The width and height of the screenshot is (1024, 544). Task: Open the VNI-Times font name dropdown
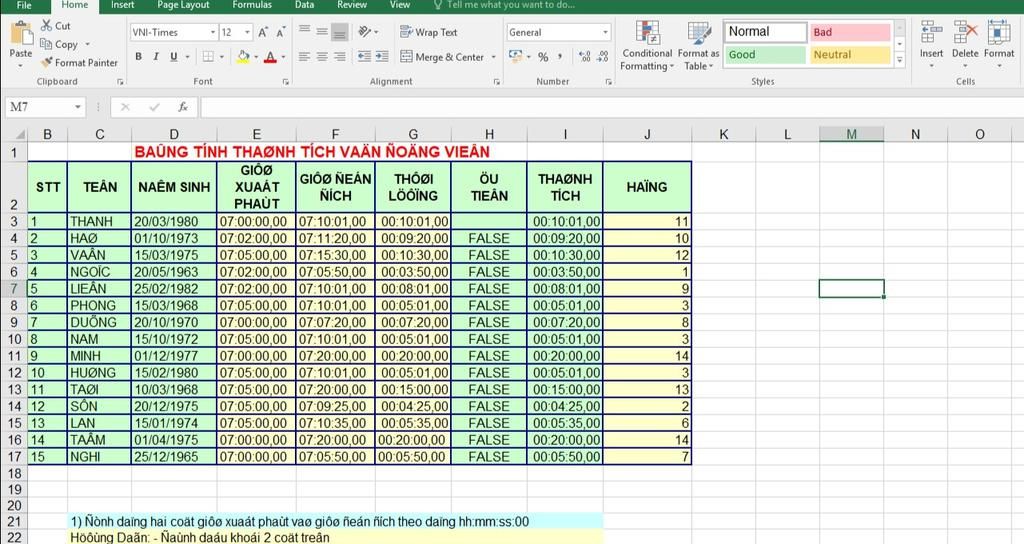(x=213, y=32)
